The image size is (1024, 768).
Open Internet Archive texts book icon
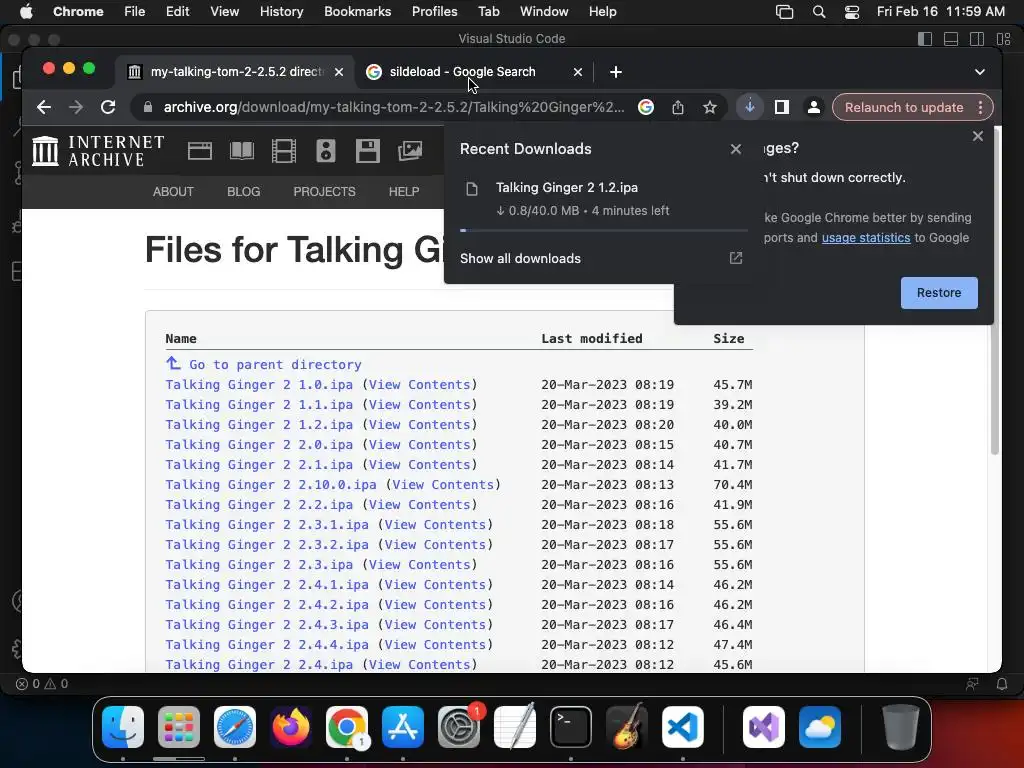[242, 151]
